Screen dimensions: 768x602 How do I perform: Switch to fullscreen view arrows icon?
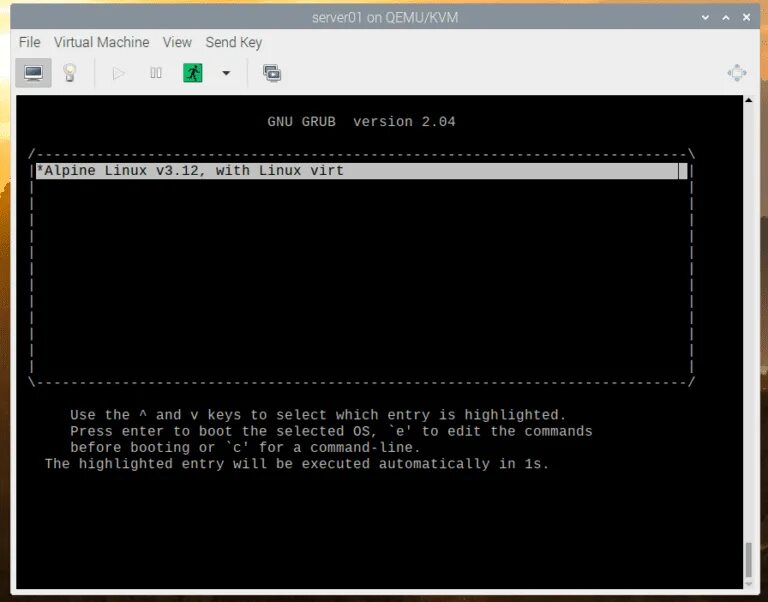[x=737, y=73]
